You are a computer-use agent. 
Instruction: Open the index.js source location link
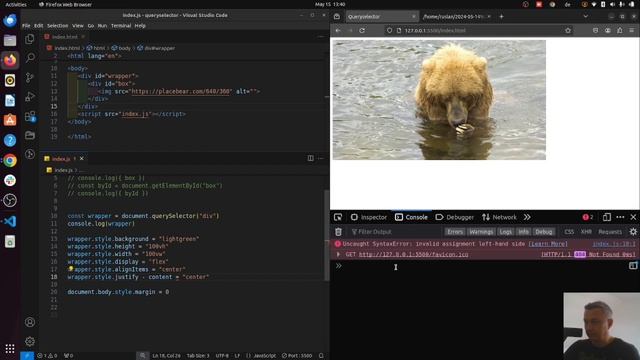point(614,244)
